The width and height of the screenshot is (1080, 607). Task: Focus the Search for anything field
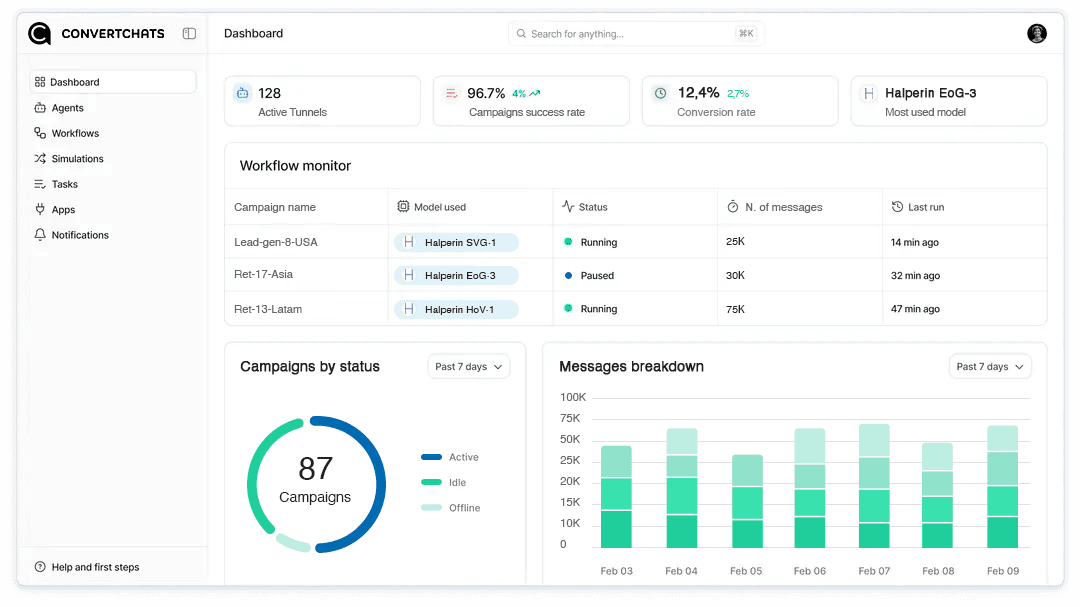(635, 34)
